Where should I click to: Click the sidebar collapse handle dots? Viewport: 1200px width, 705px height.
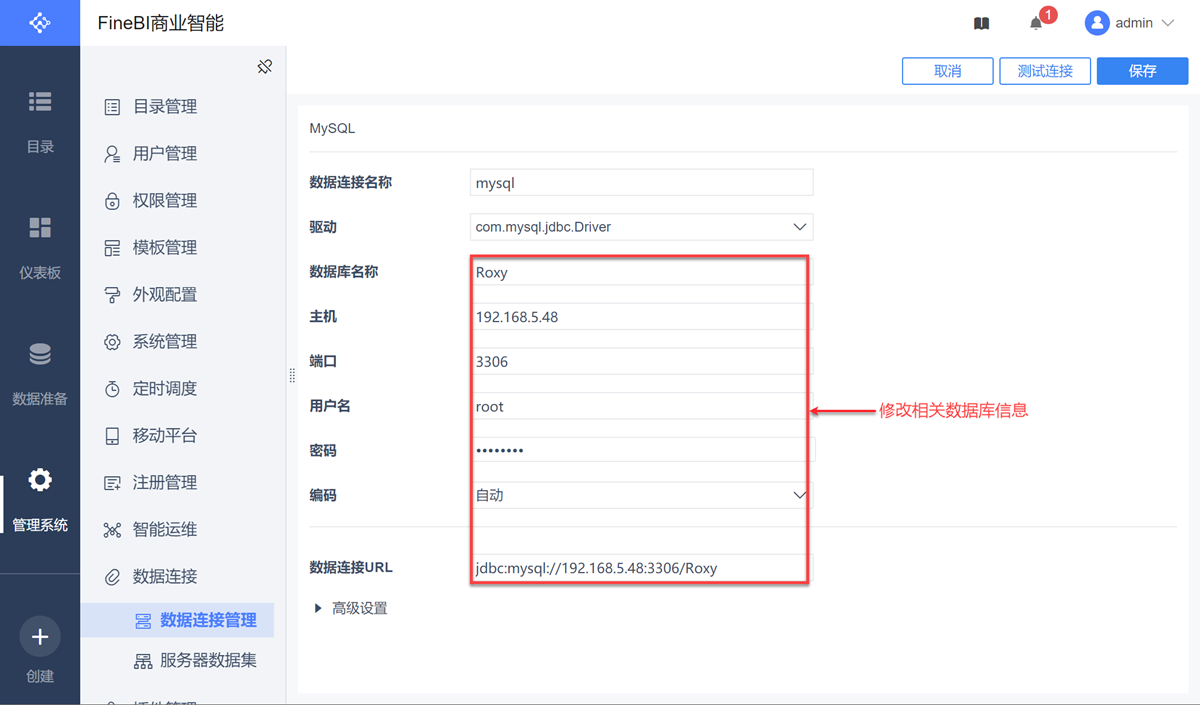(292, 376)
